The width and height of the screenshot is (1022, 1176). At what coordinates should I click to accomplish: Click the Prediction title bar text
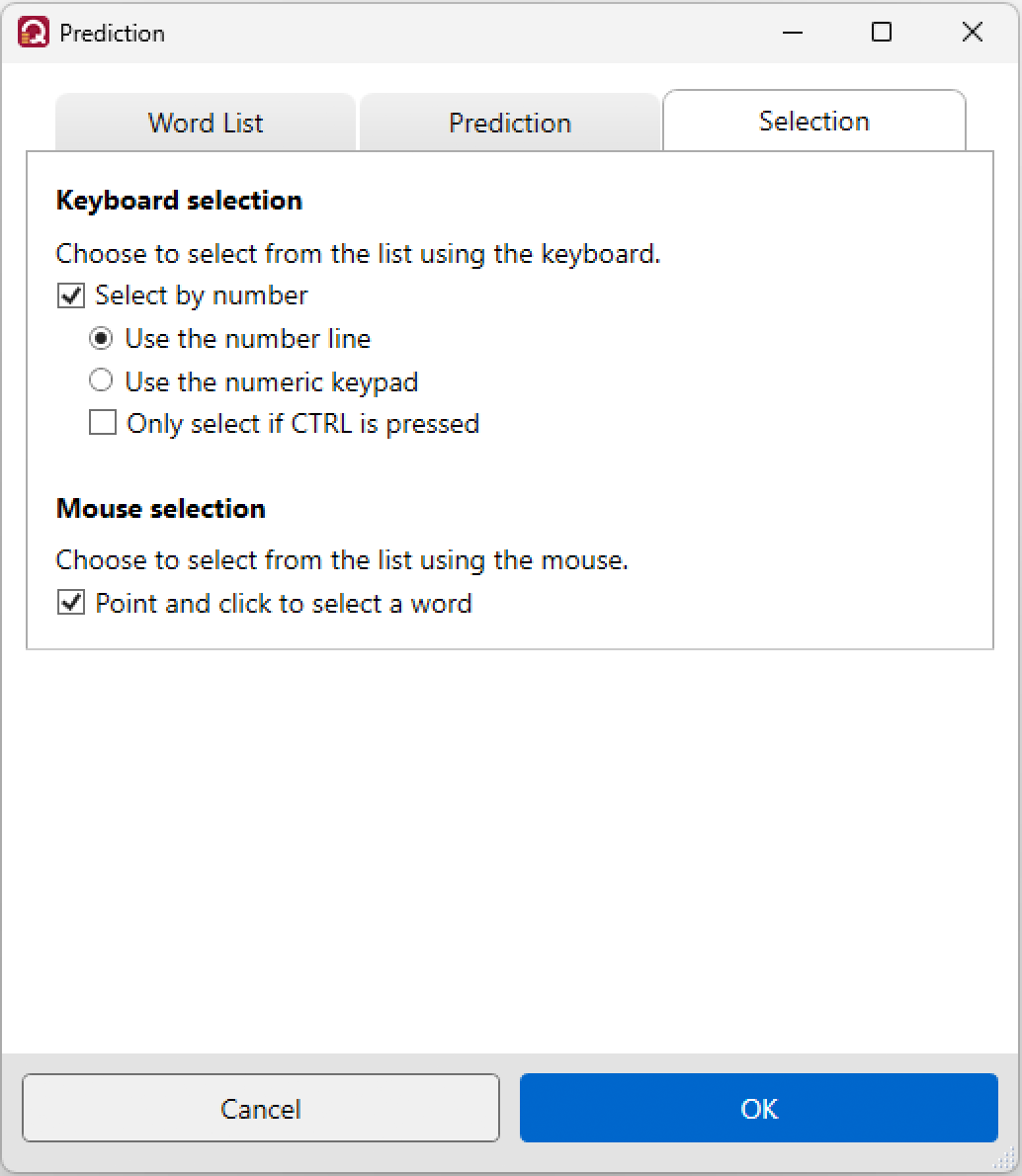[x=112, y=33]
